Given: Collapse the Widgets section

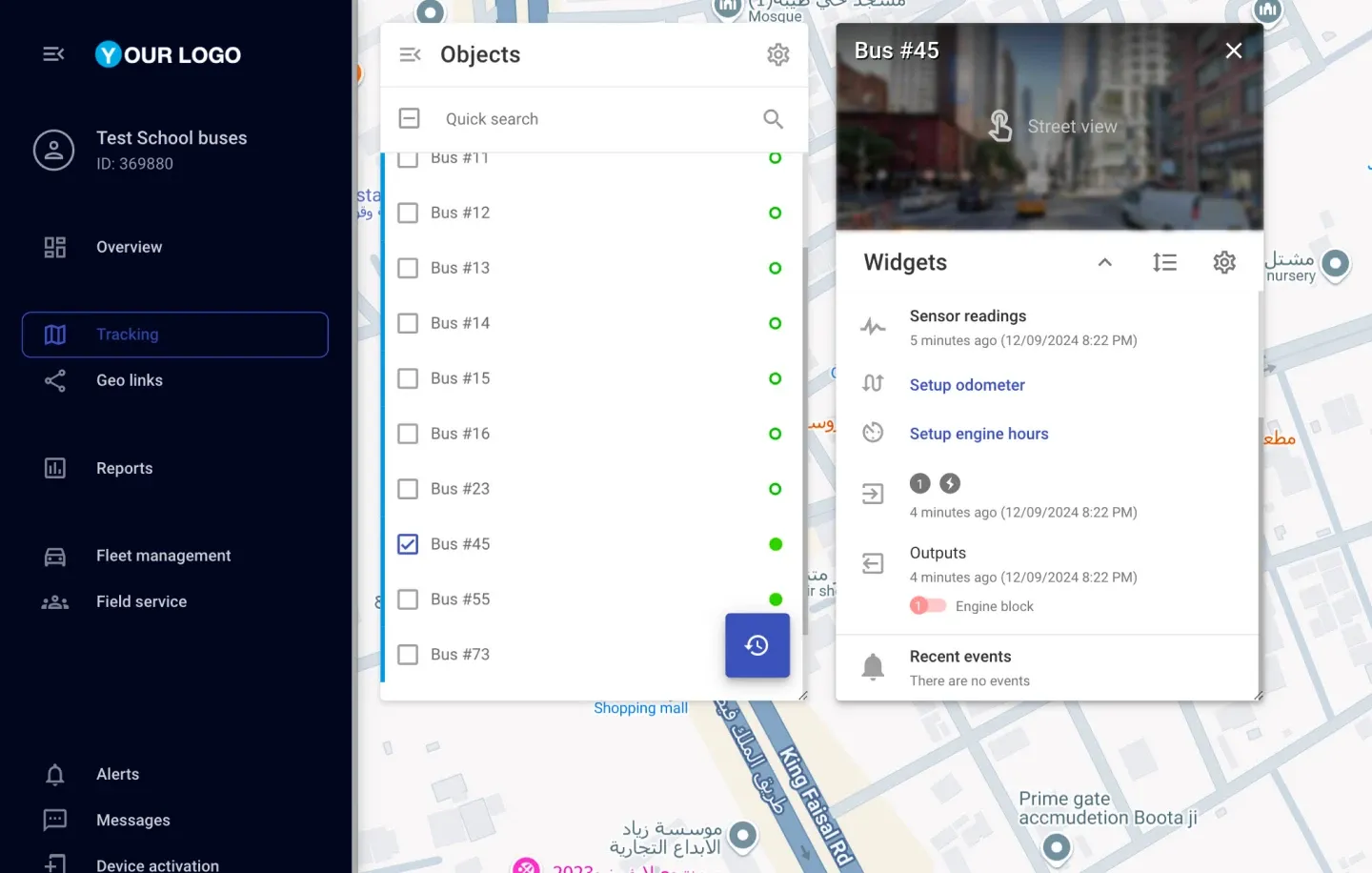Looking at the screenshot, I should pos(1105,262).
